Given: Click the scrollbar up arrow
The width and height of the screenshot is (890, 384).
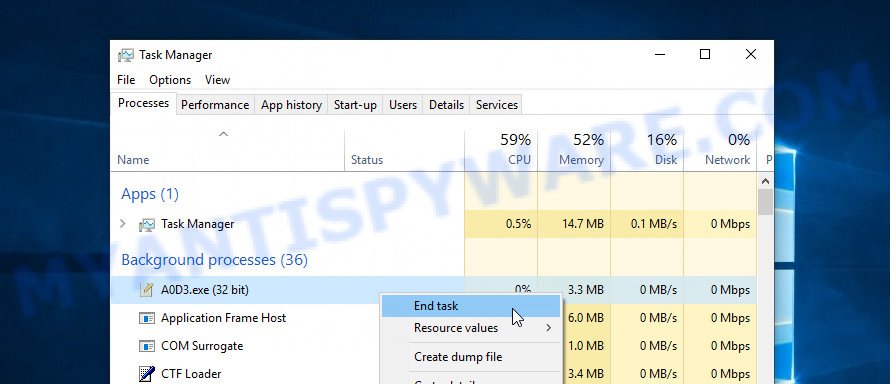Looking at the screenshot, I should (765, 182).
